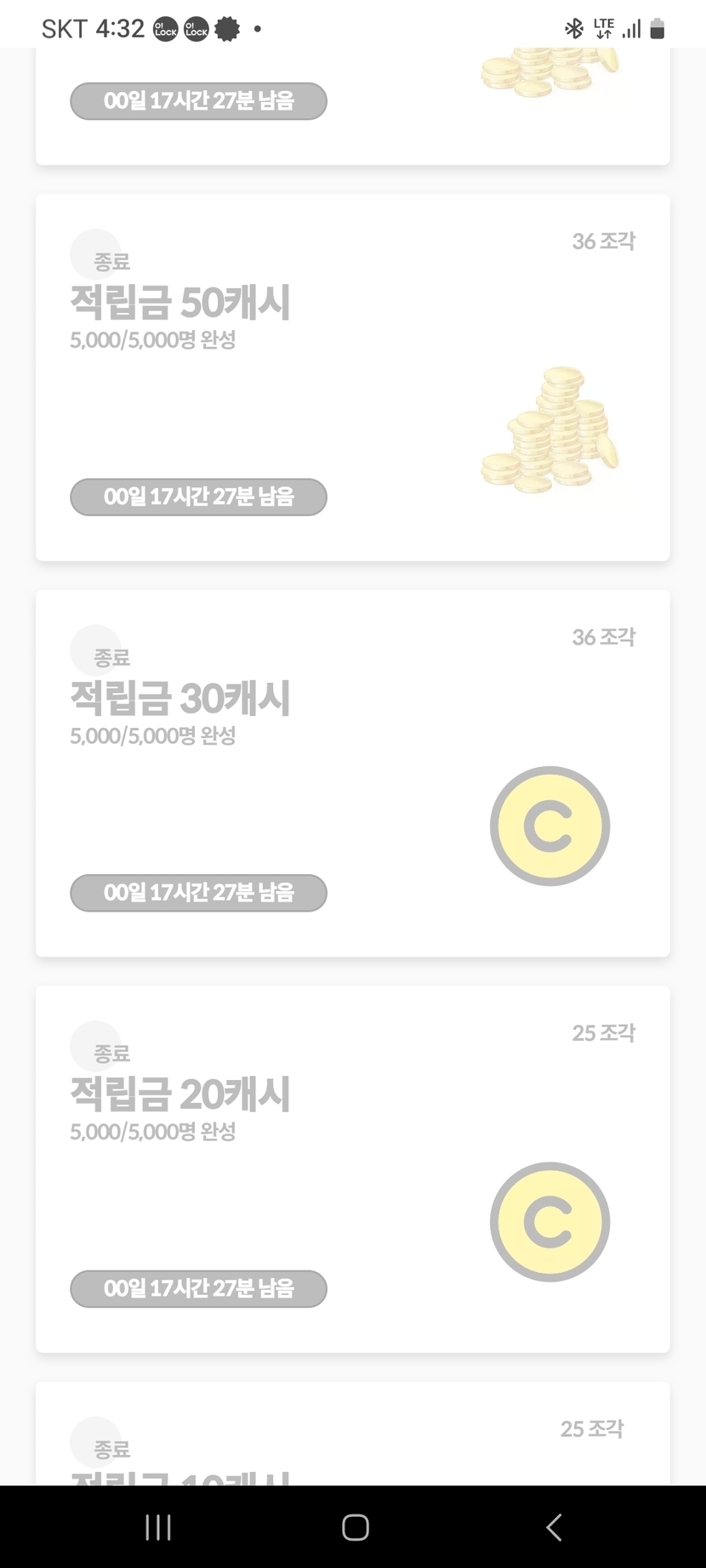Tap the coin pile image in the topmost card
Screen dimensions: 706x1568
click(549, 71)
